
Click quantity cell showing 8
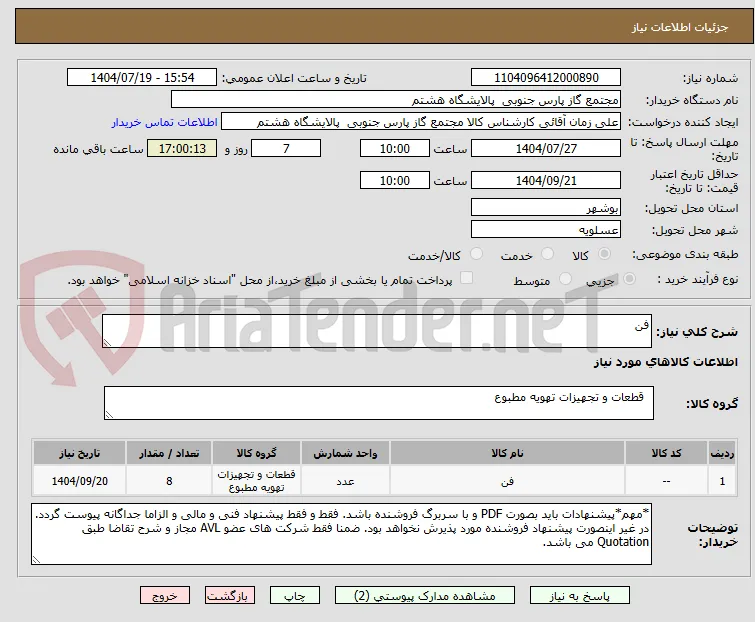[x=169, y=481]
